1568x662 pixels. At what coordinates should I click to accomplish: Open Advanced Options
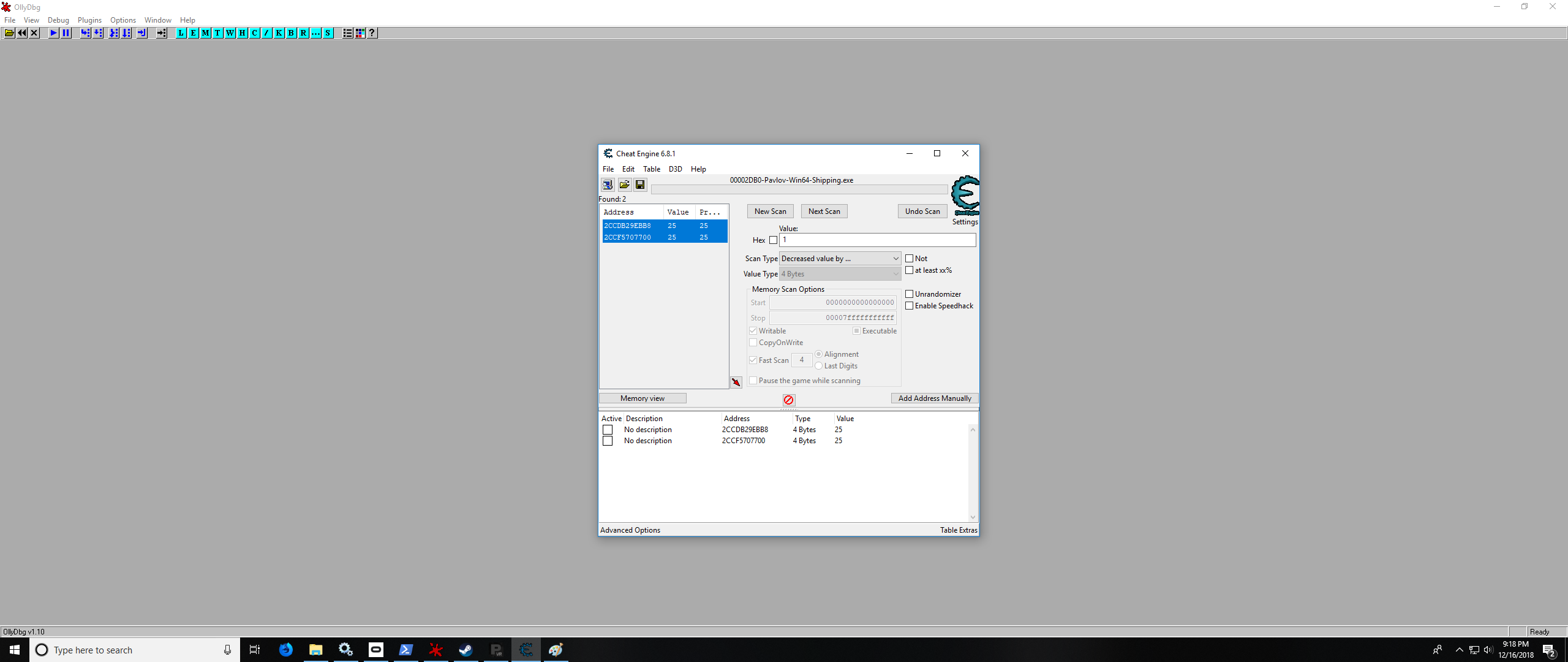click(630, 530)
